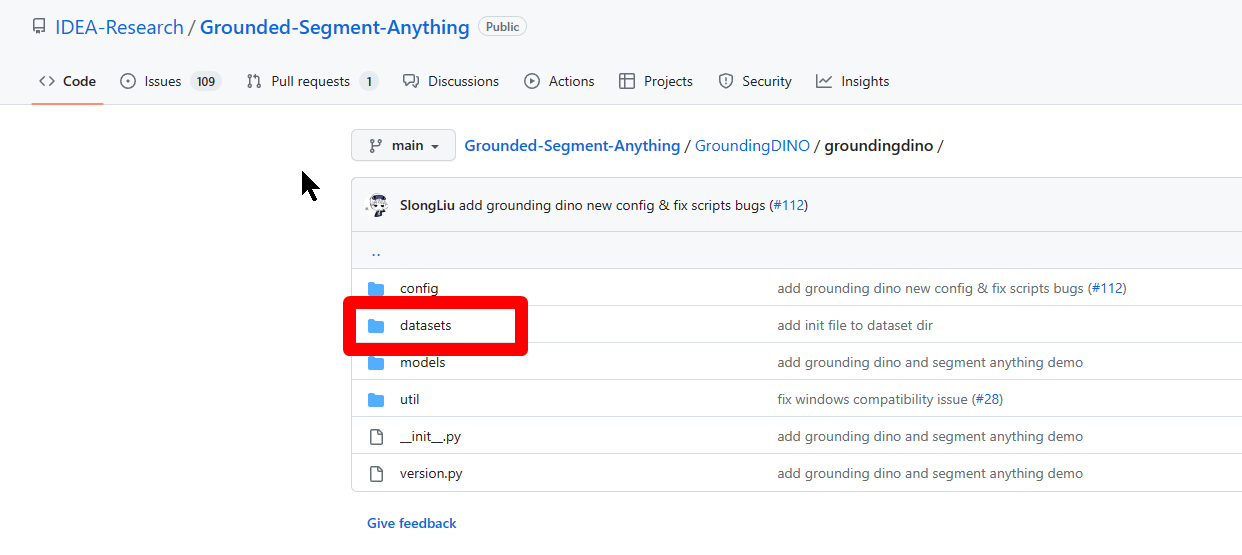The image size is (1242, 555).
Task: Go to GroundingDINO breadcrumb folder
Action: [752, 146]
